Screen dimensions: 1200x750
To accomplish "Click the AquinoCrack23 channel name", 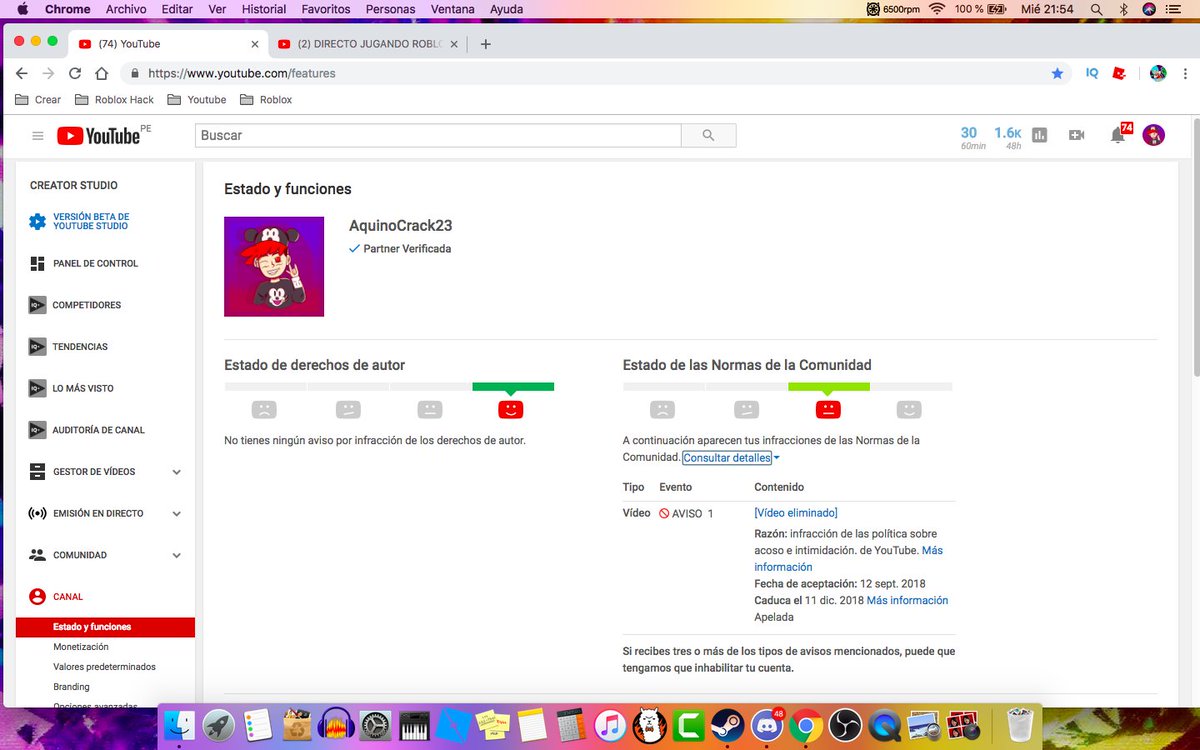I will tap(400, 226).
